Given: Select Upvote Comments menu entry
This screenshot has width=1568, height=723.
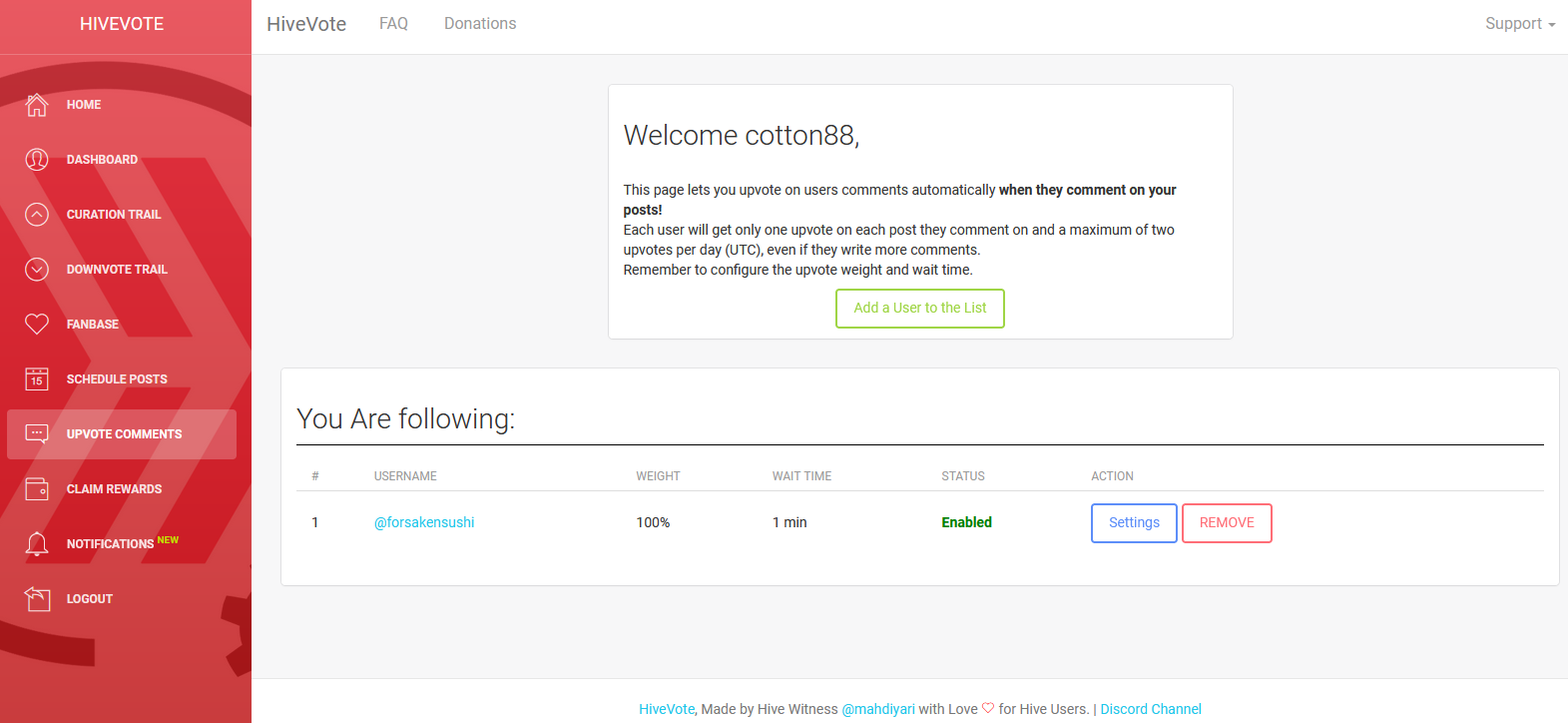Looking at the screenshot, I should click(x=122, y=434).
